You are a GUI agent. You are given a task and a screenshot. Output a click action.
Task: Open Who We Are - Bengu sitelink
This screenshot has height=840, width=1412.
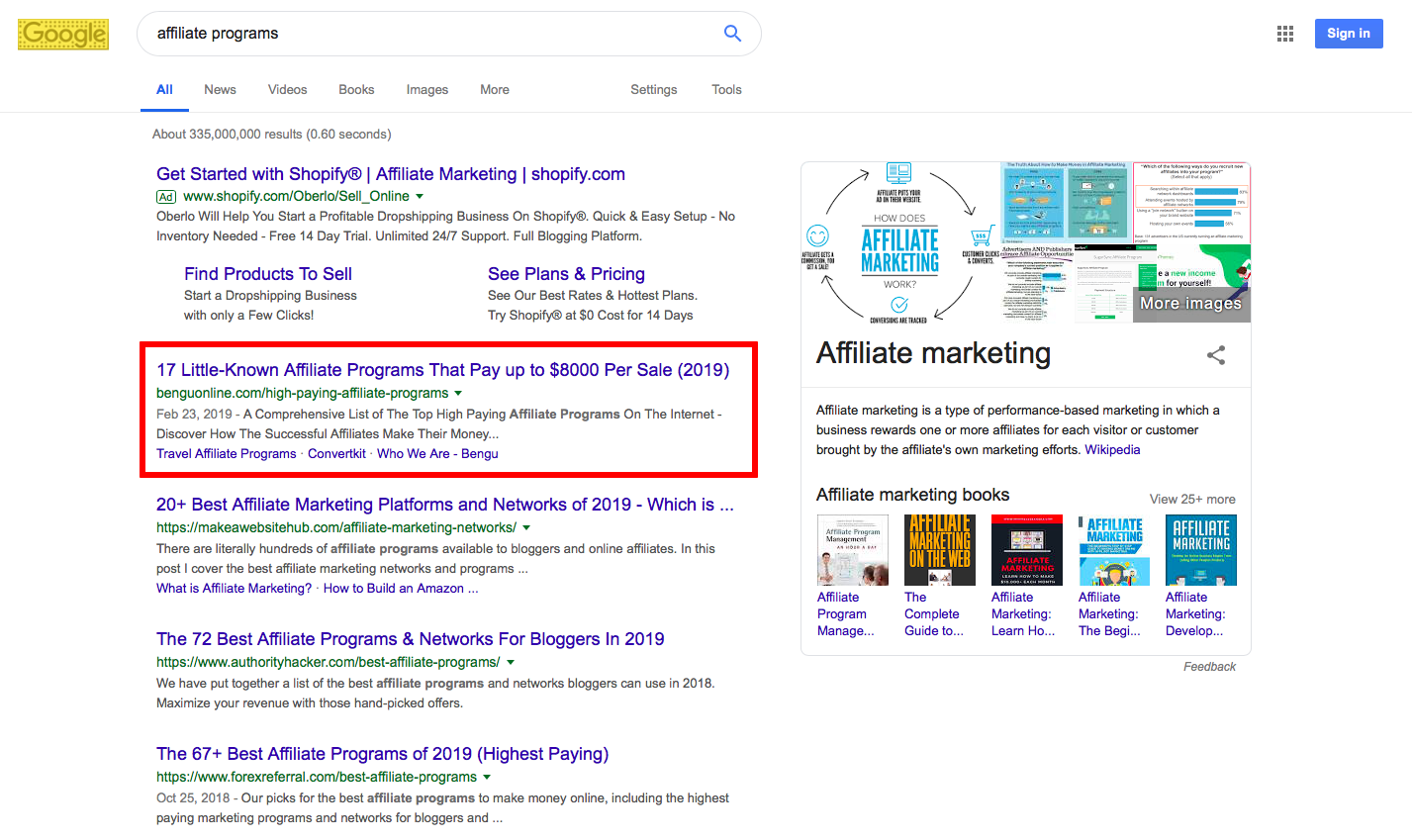point(437,454)
